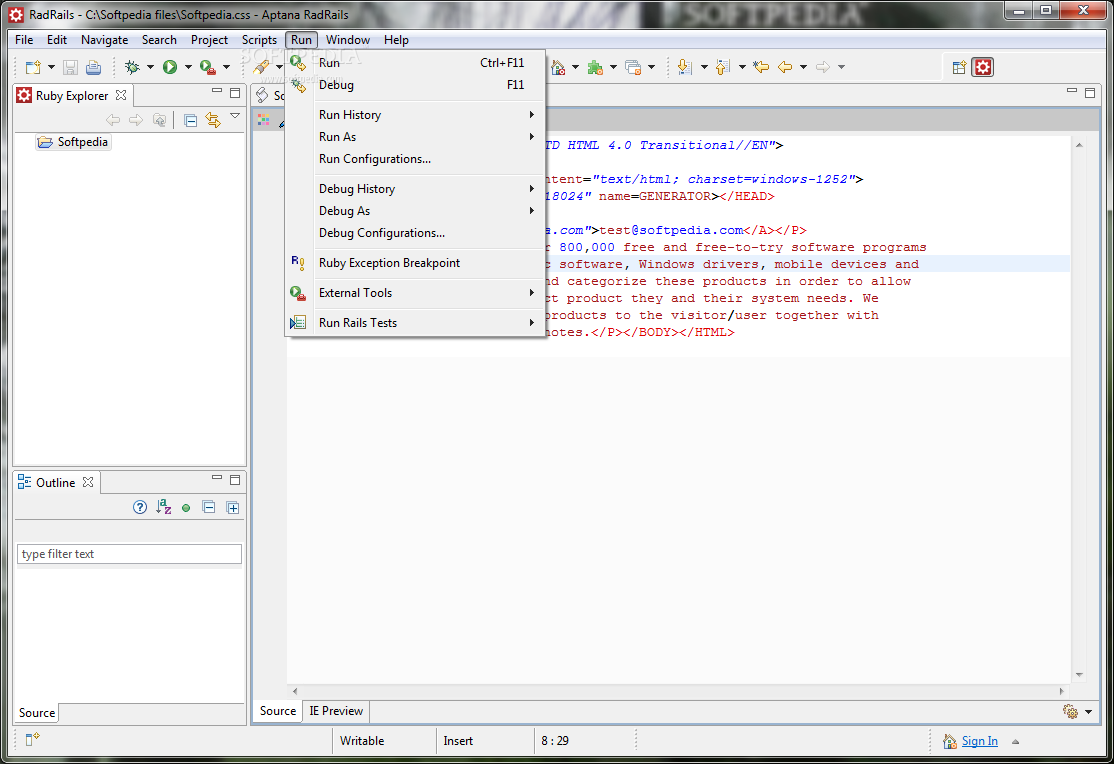Toggle the green dot filter in Outline
The image size is (1114, 764).
(186, 508)
